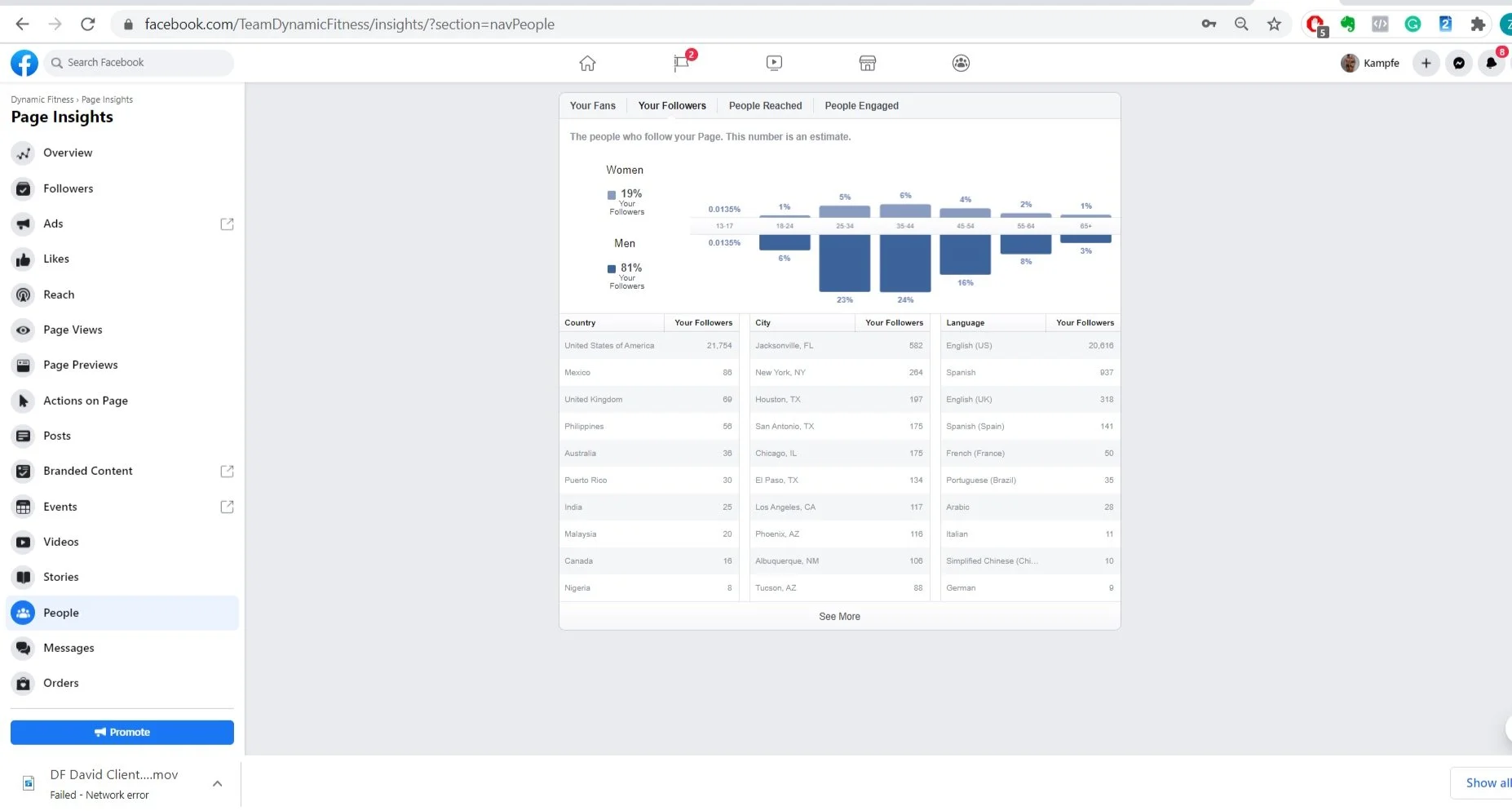Open Events in the sidebar
1512x811 pixels.
tap(122, 507)
